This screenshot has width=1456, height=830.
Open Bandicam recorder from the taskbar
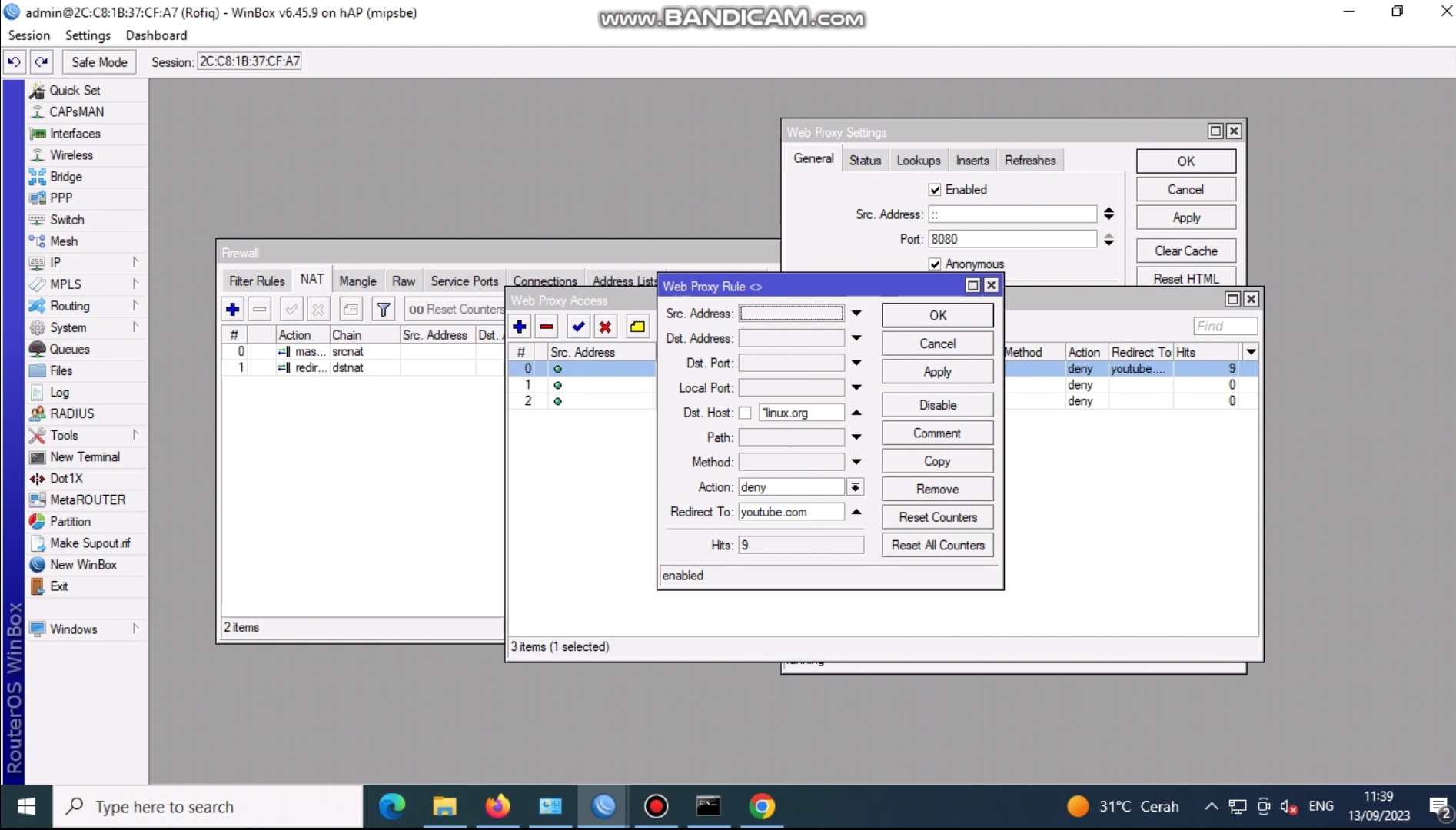pyautogui.click(x=656, y=806)
